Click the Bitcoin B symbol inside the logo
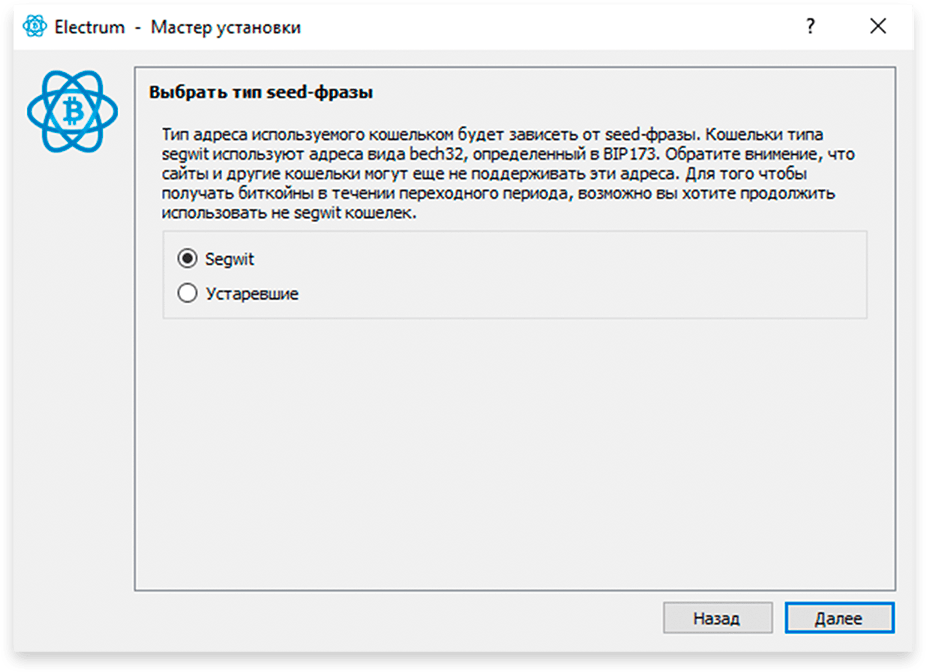The image size is (926, 672). coord(73,111)
